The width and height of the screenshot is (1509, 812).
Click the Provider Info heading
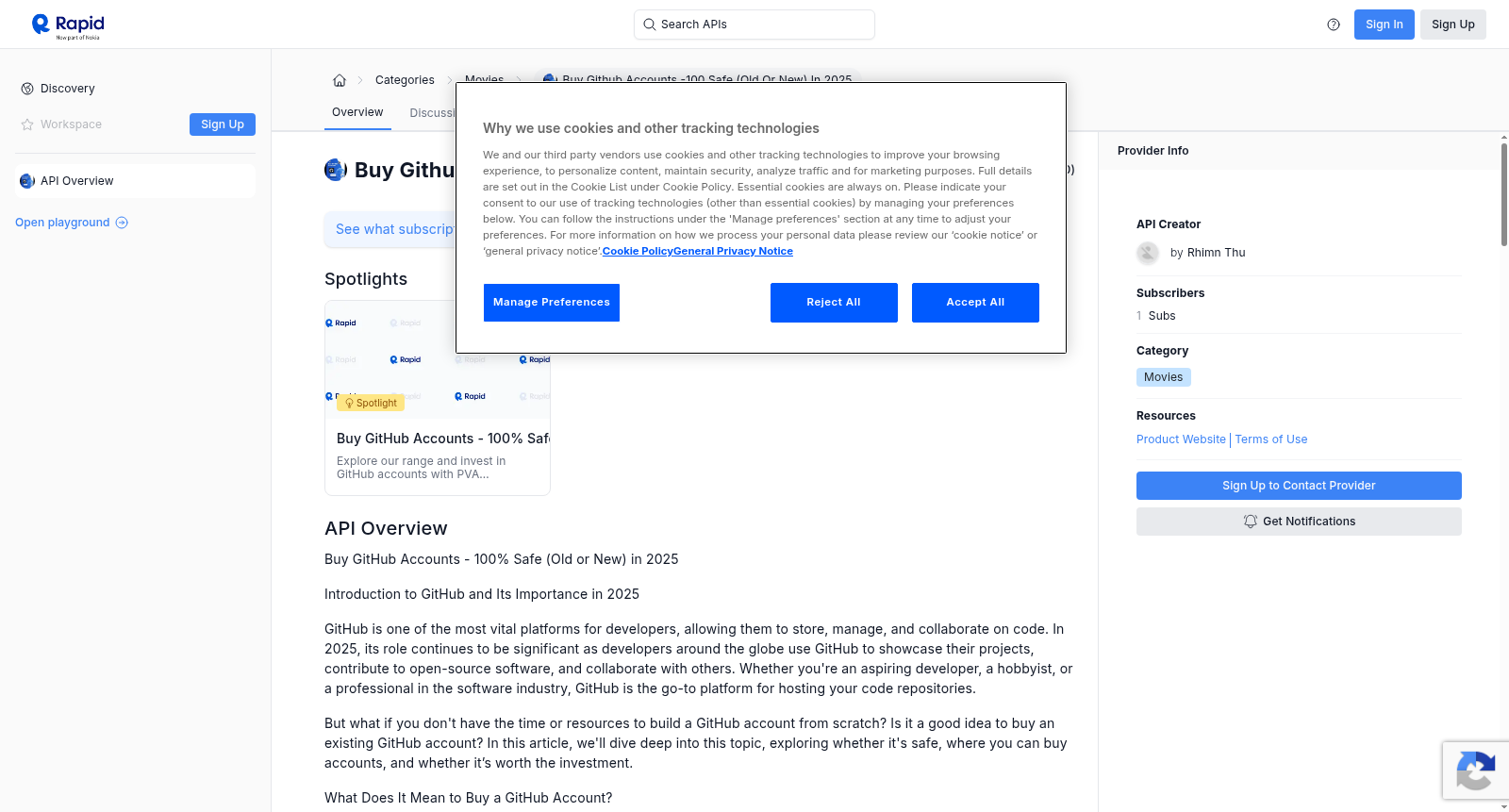point(1152,151)
